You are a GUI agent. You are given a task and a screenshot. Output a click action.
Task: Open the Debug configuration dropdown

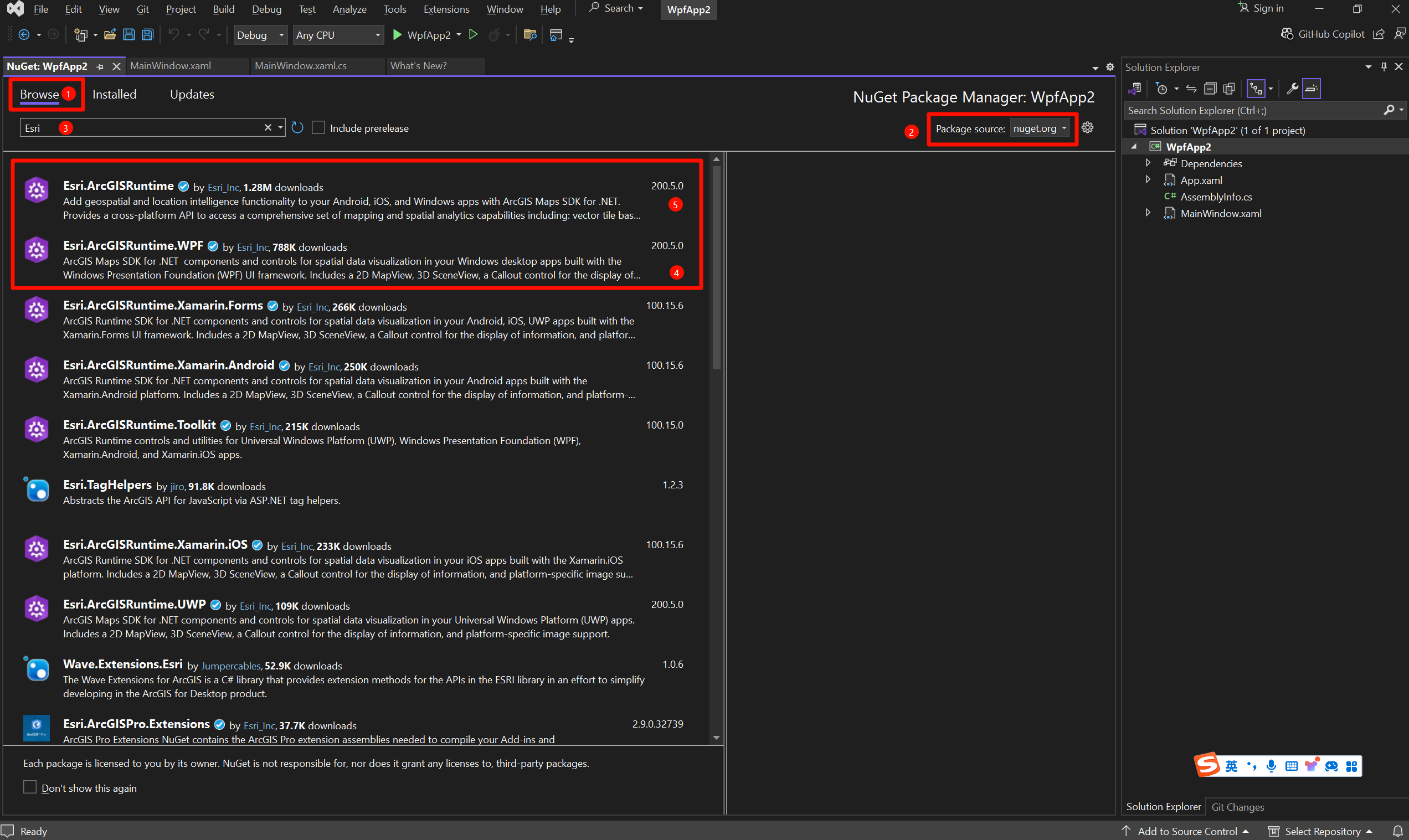[260, 35]
